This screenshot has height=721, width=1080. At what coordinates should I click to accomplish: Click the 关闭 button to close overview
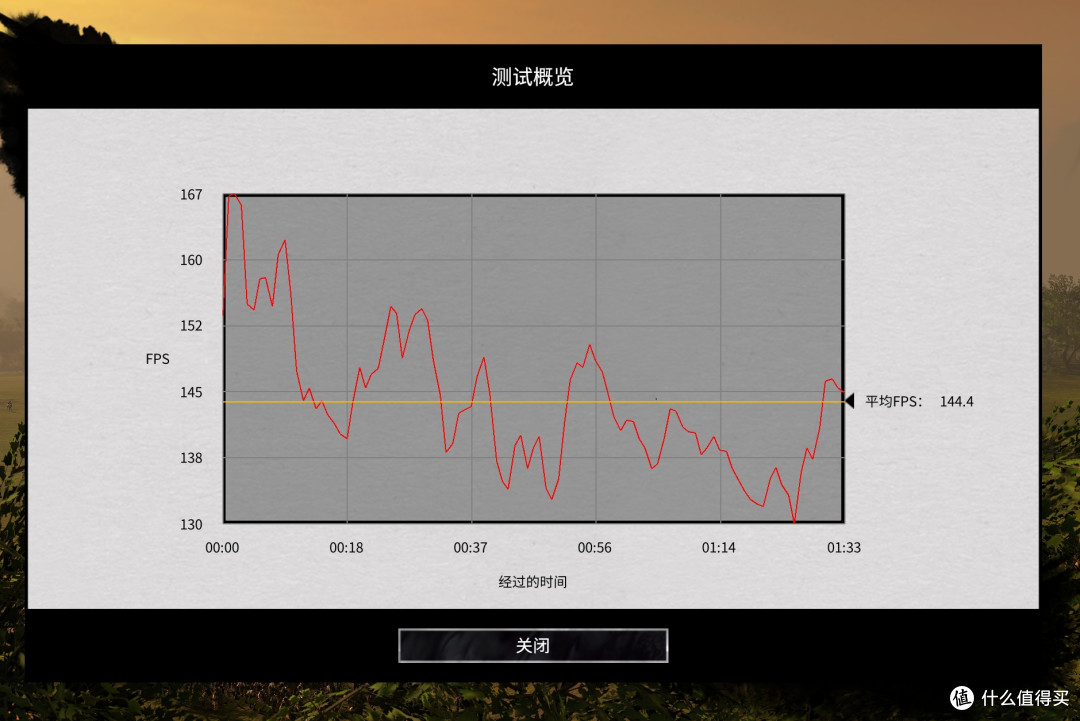pyautogui.click(x=532, y=645)
